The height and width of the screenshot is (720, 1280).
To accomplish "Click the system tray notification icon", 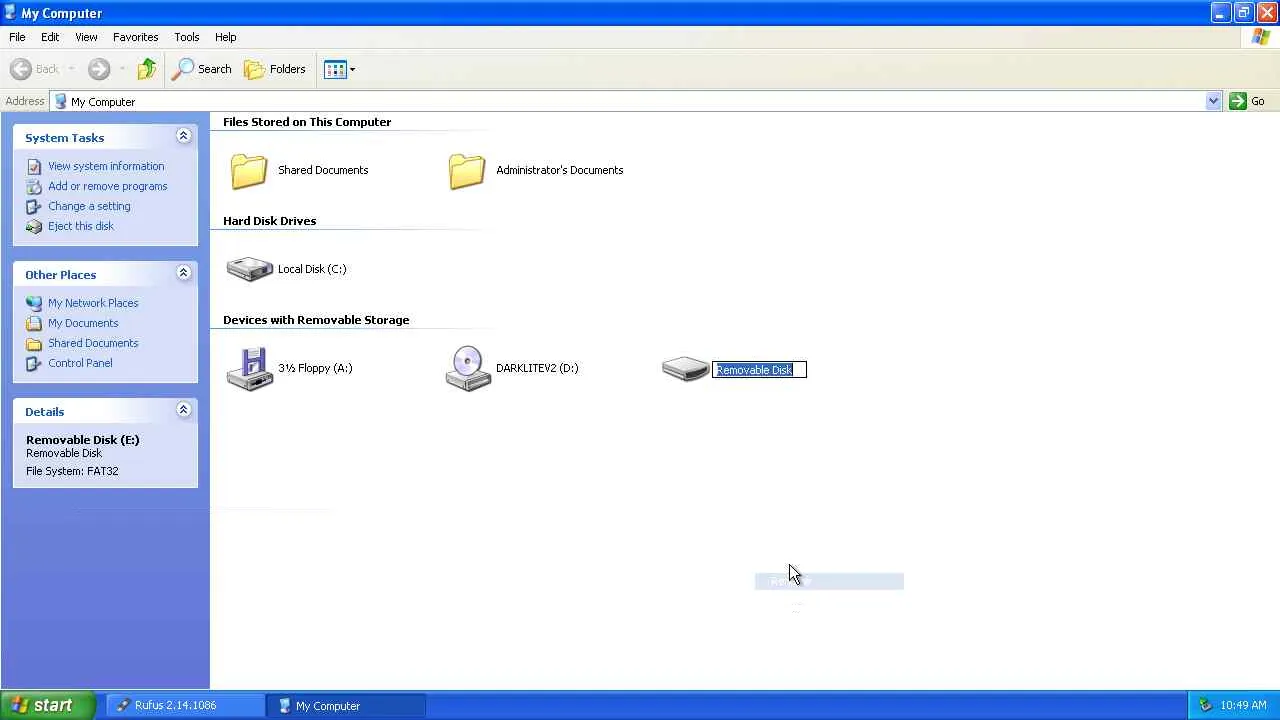I will click(x=1205, y=705).
